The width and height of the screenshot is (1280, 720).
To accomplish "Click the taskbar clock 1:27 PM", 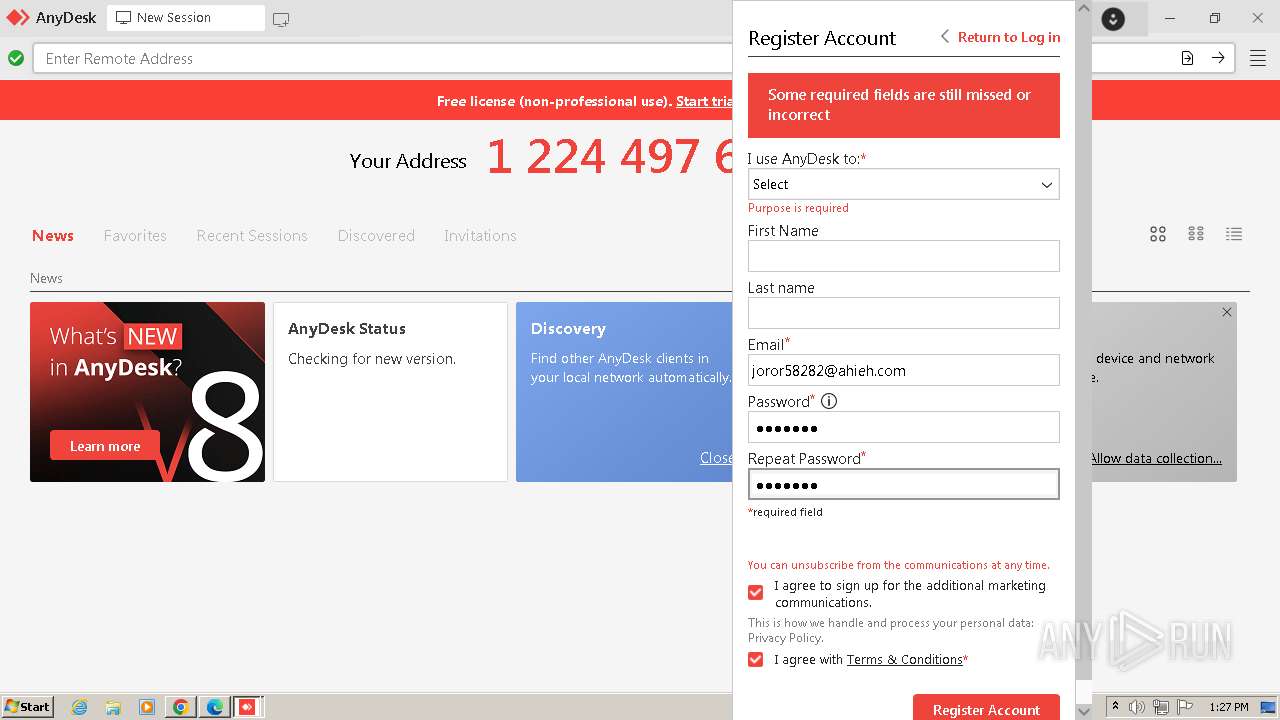I will click(x=1228, y=707).
